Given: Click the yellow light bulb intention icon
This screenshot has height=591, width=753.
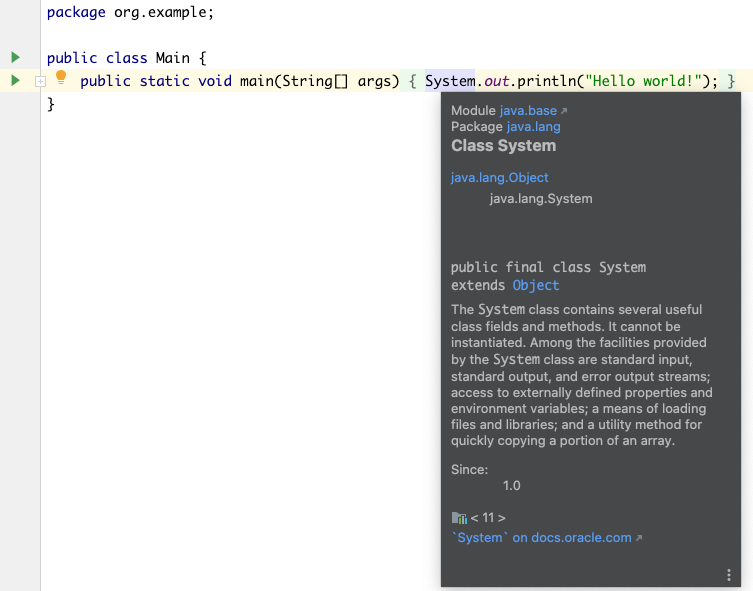Looking at the screenshot, I should click(x=61, y=77).
